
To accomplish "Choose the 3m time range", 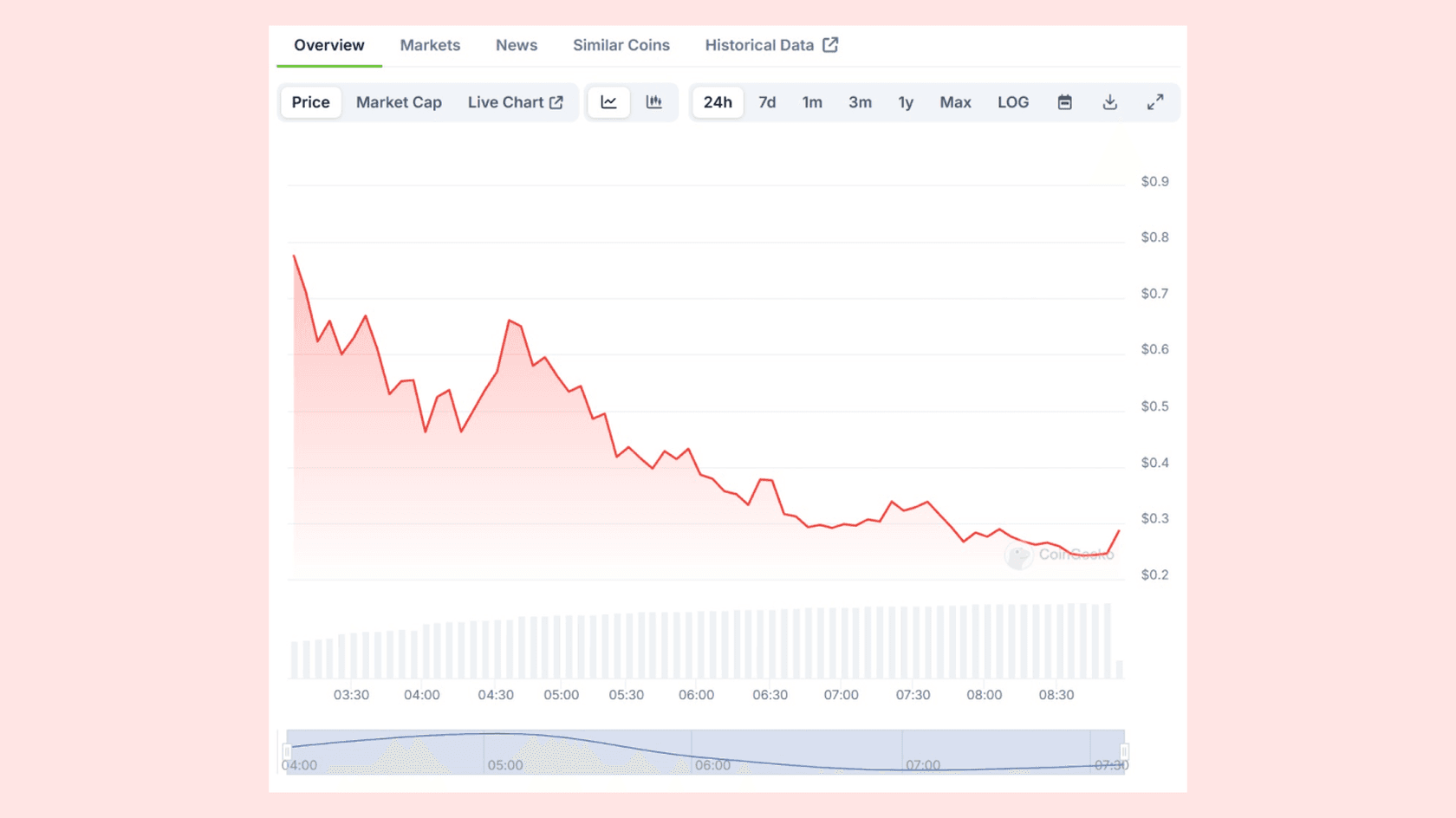I will click(860, 102).
